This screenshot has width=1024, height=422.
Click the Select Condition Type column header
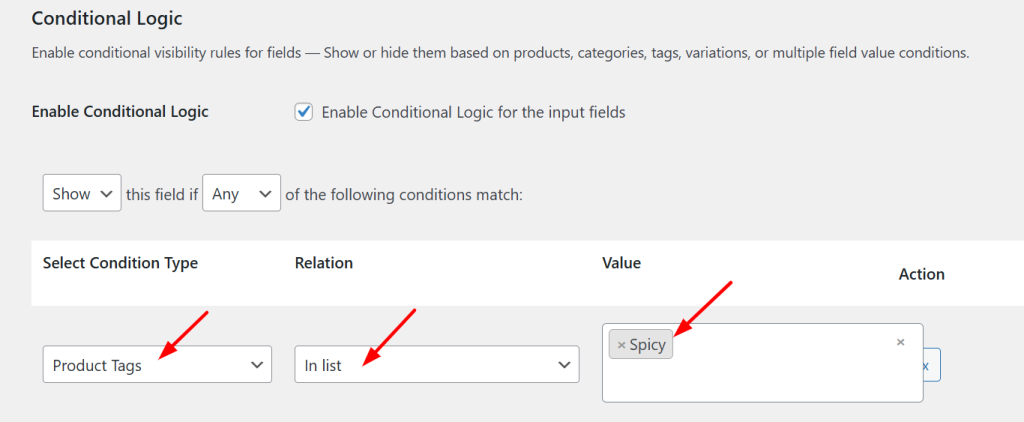click(120, 263)
